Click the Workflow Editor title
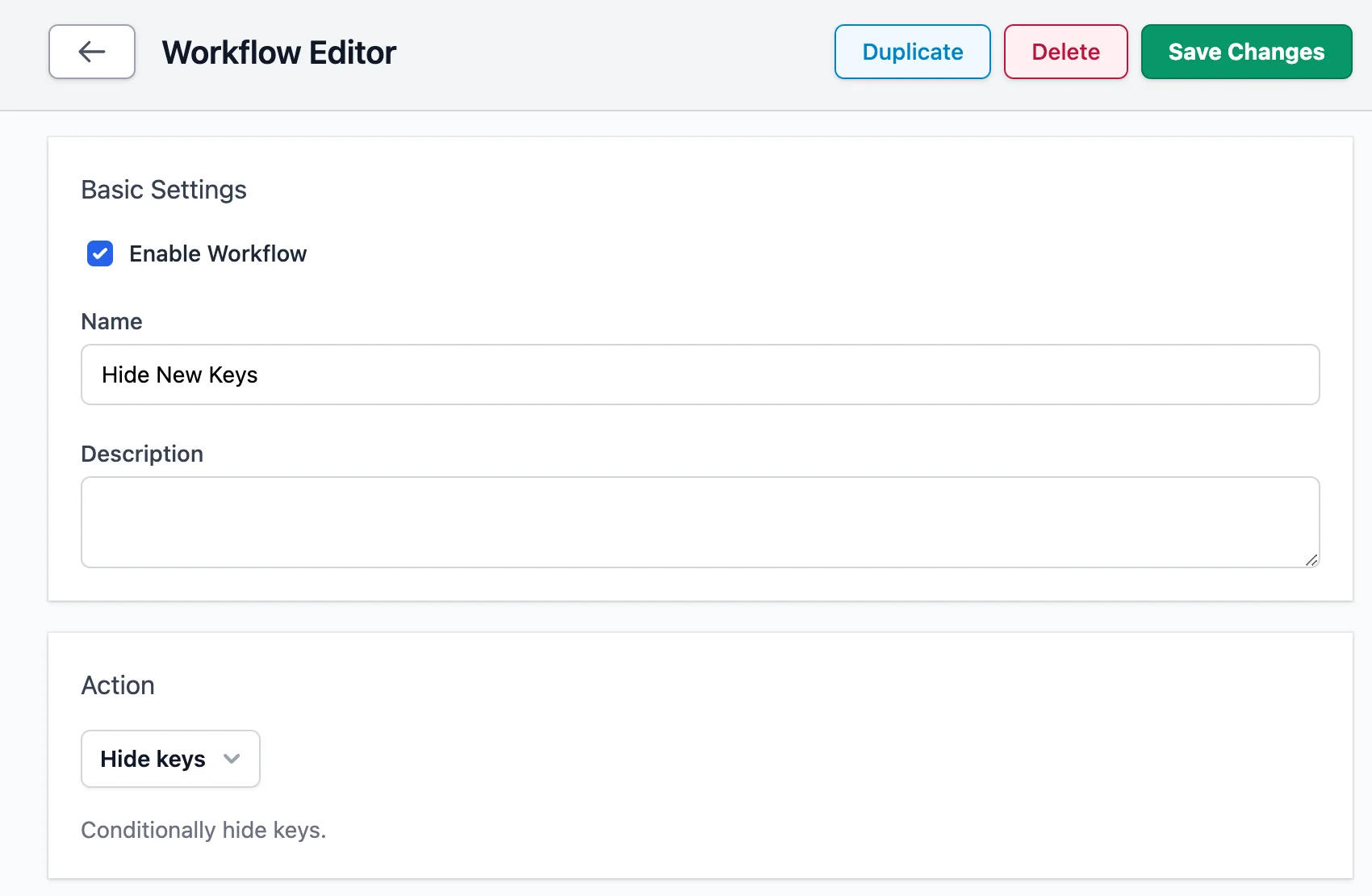 [x=279, y=52]
